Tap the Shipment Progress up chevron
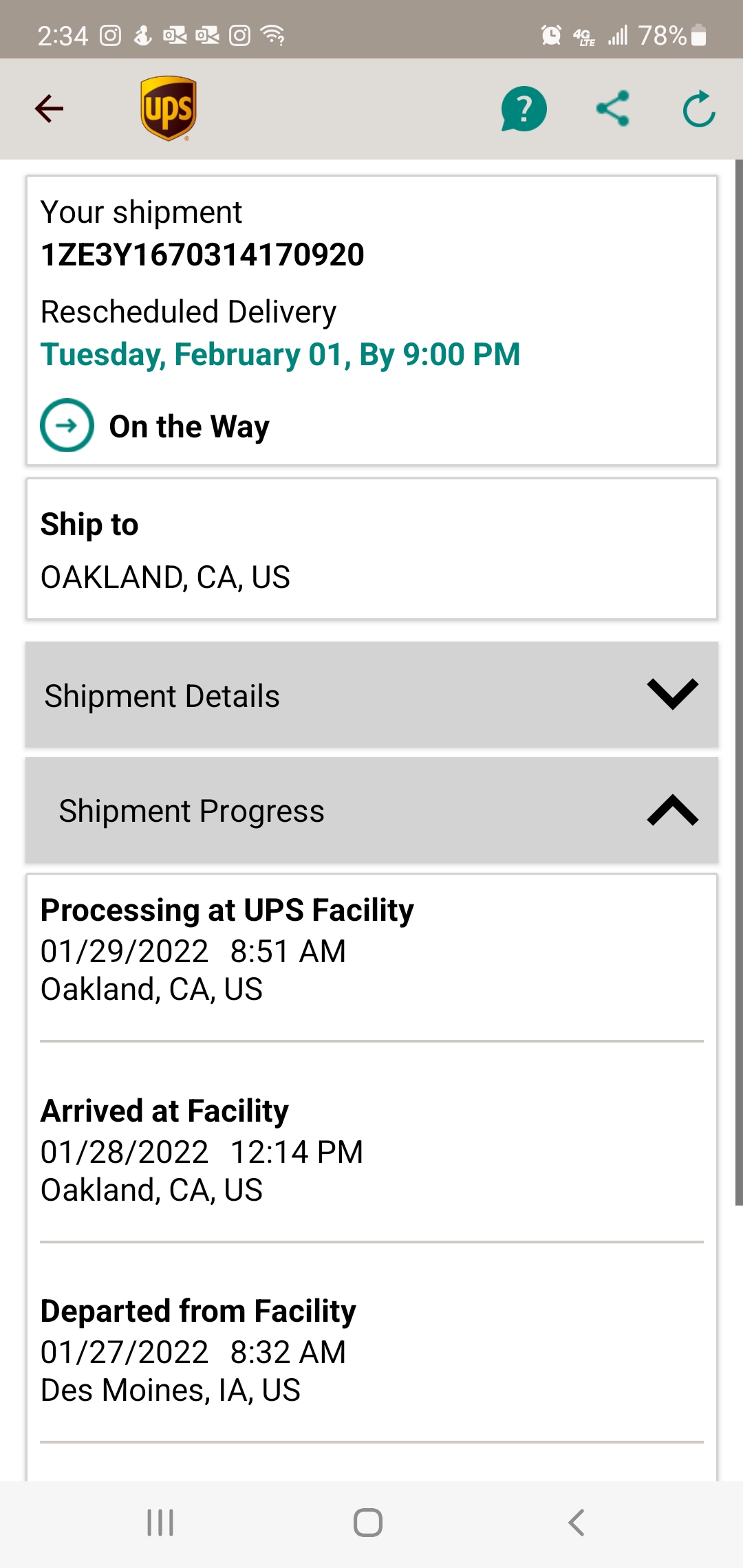Image resolution: width=743 pixels, height=1568 pixels. click(672, 810)
